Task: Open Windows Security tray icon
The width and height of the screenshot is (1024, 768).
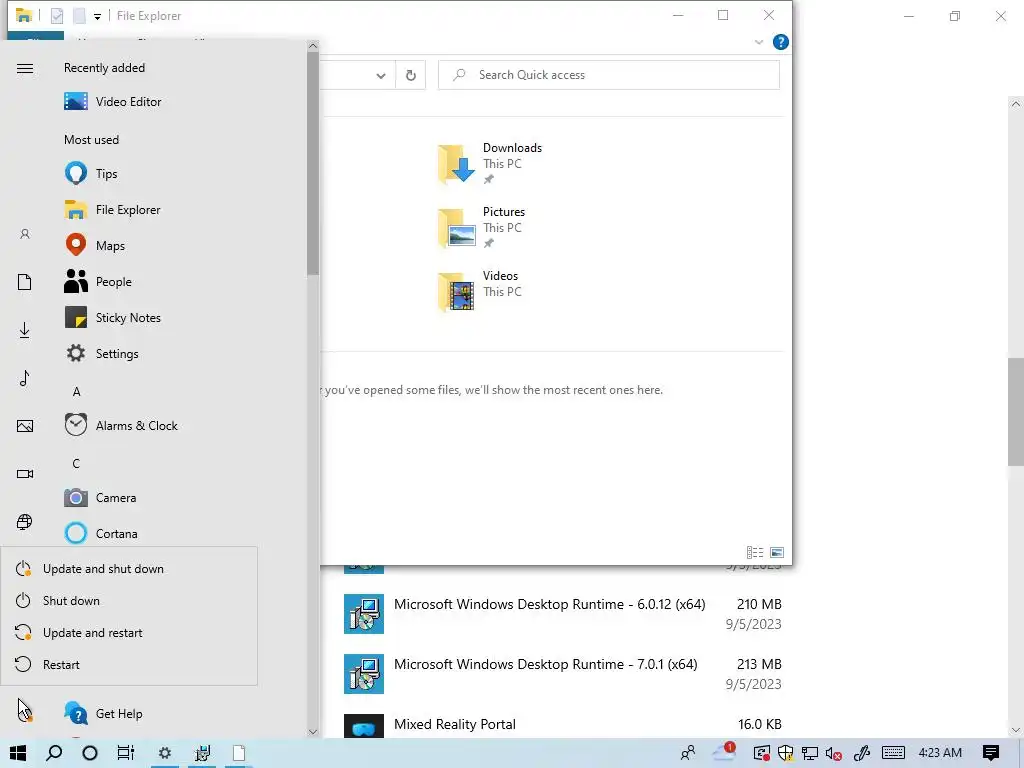Action: (786, 753)
